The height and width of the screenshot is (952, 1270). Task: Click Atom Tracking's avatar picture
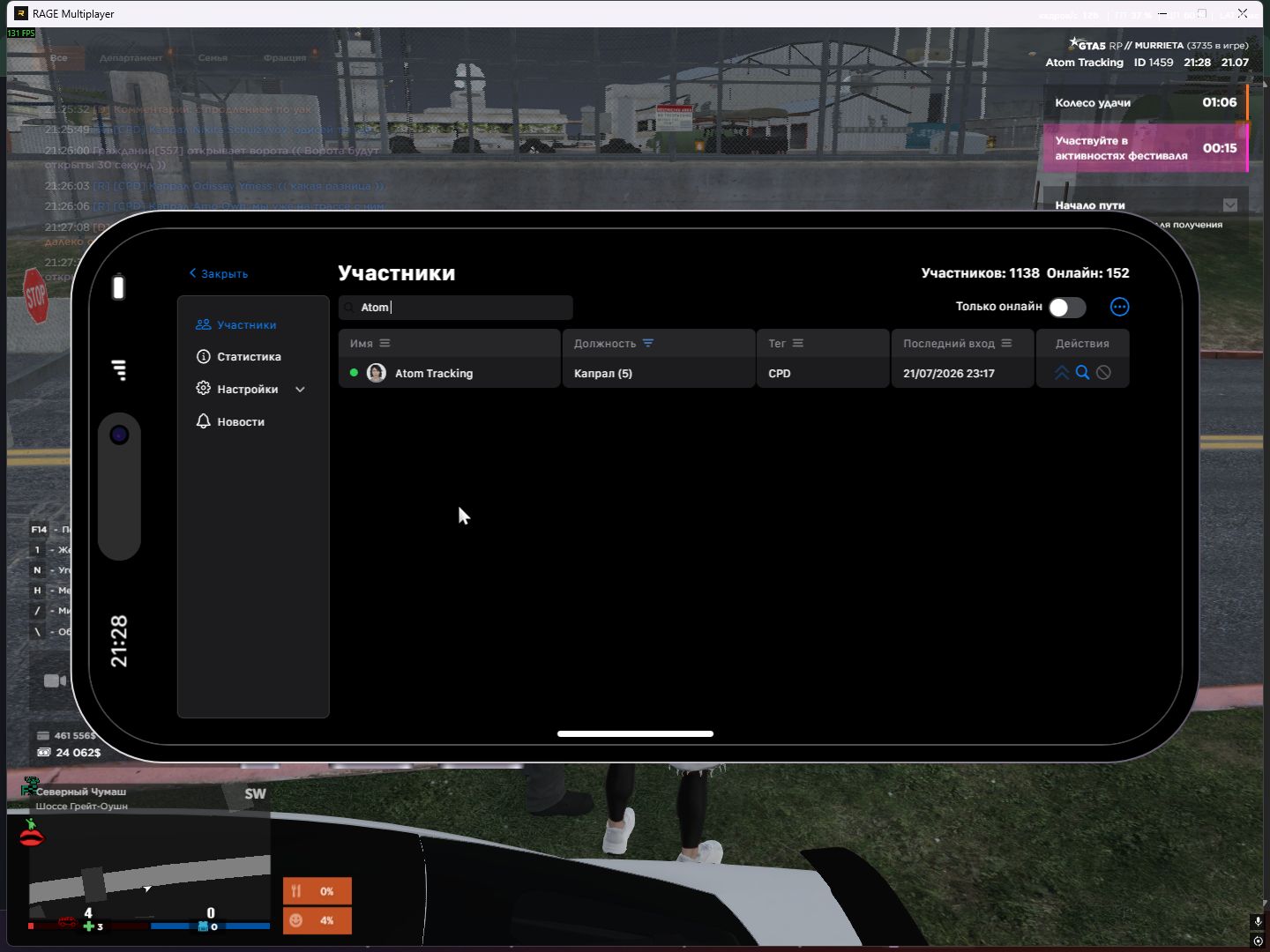tap(377, 373)
